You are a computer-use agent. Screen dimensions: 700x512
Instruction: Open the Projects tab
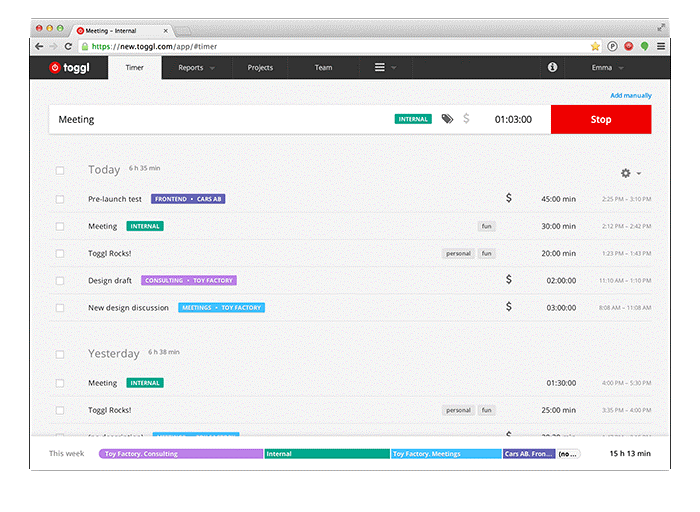coord(260,67)
